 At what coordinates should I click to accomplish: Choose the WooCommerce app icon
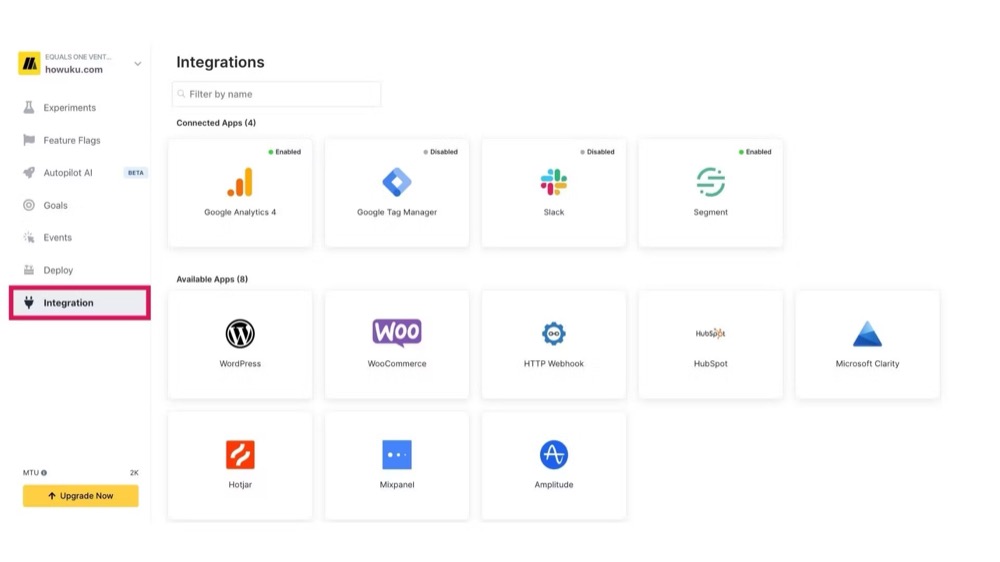397,332
